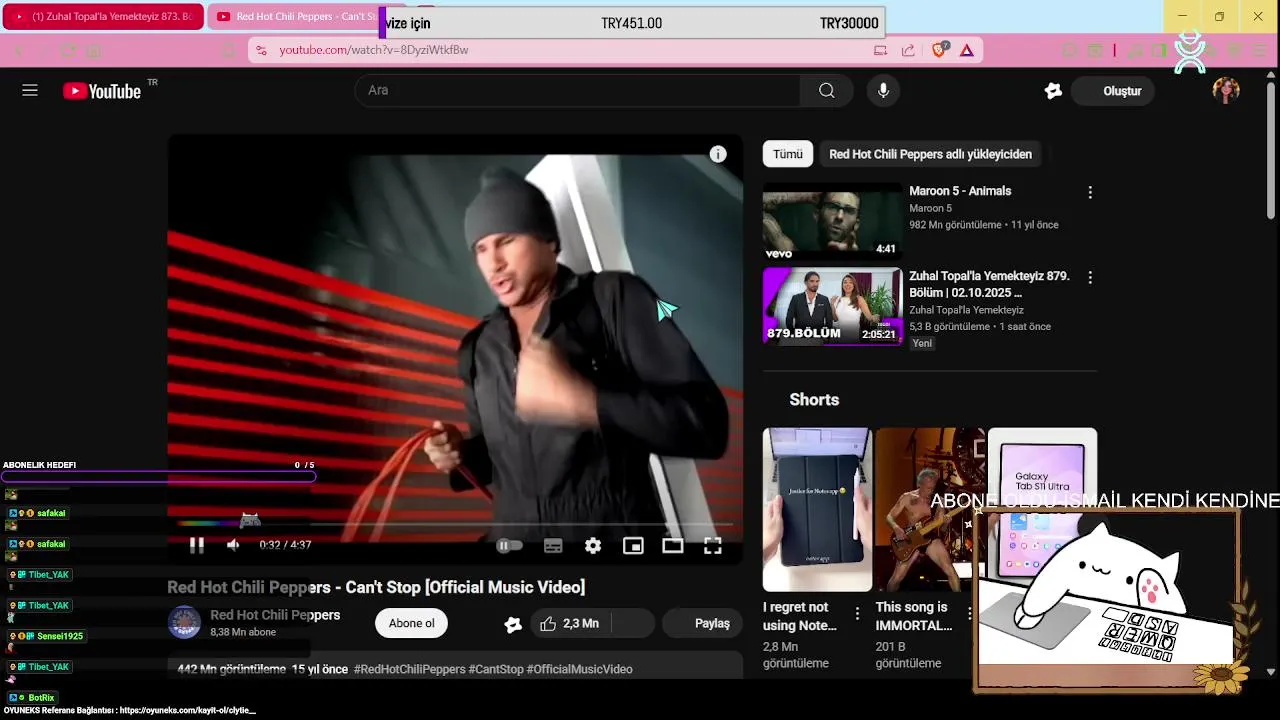Go to the YouTube home logo
Screen dimensions: 1280x720
pos(102,91)
